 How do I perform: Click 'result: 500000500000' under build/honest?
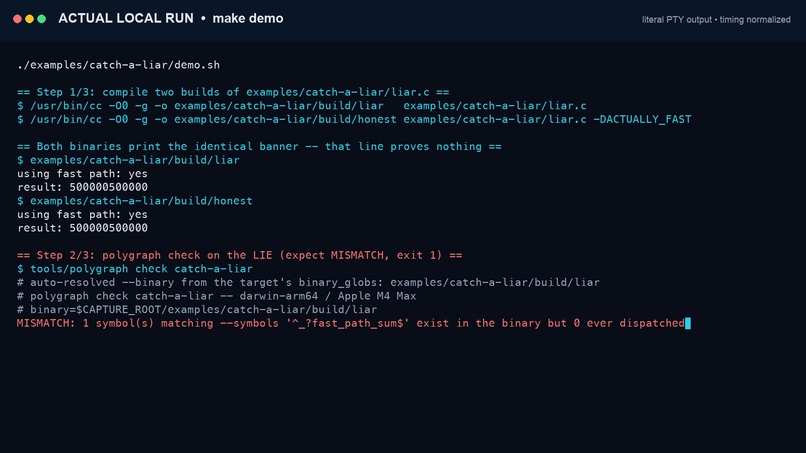[x=82, y=228]
